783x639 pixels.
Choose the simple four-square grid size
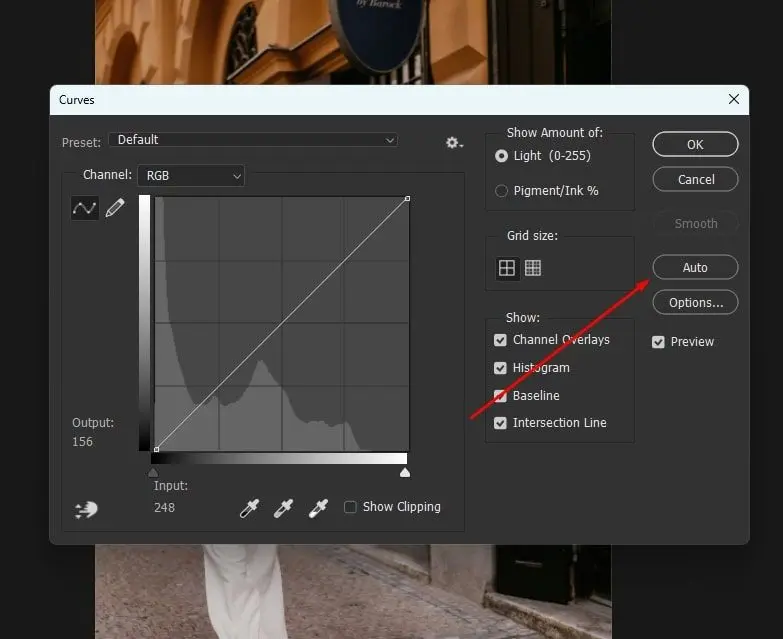506,268
